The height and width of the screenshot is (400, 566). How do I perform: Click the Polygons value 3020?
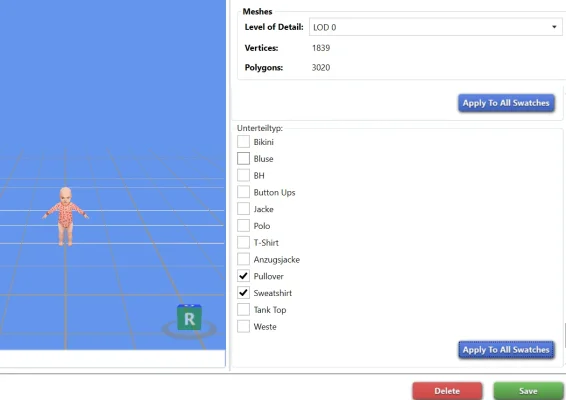point(321,68)
